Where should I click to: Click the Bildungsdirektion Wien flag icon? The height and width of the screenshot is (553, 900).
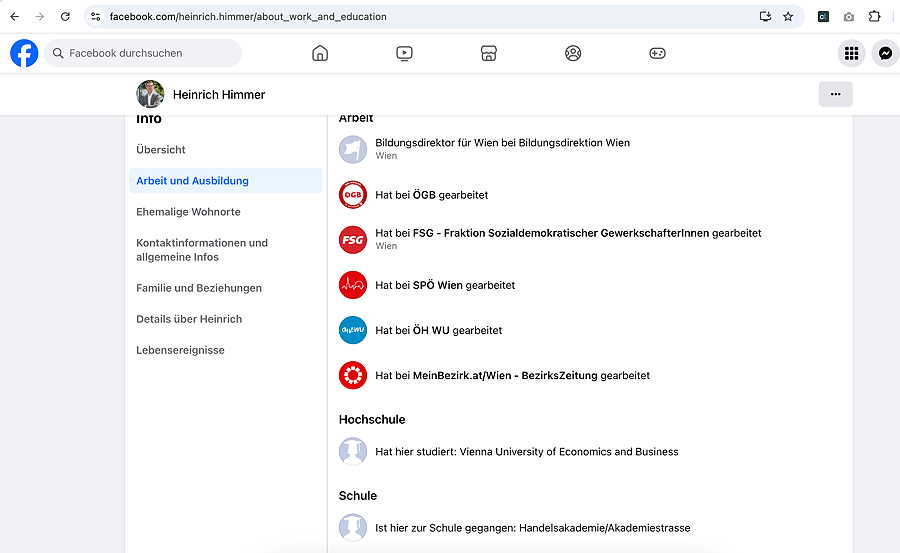[352, 149]
